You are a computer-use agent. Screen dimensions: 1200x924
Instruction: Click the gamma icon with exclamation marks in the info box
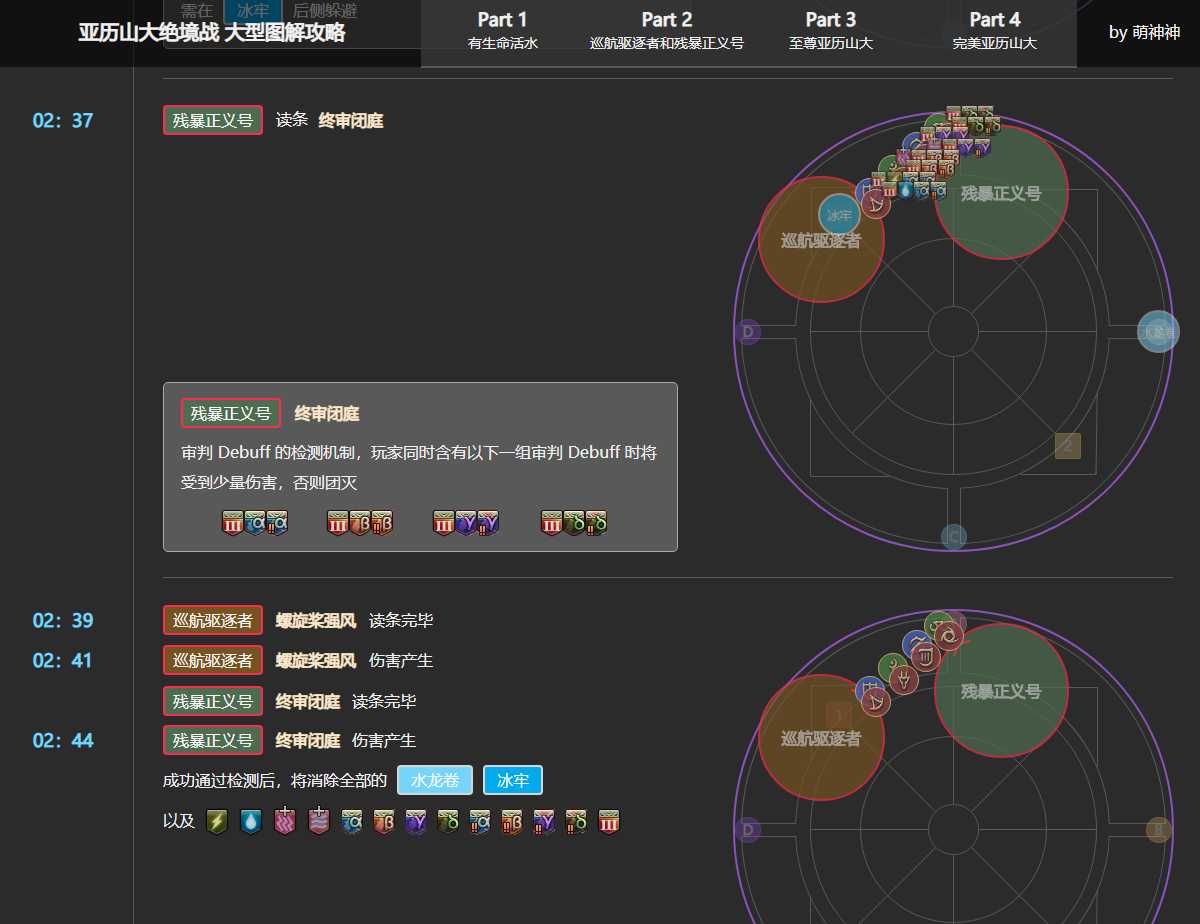(x=488, y=523)
